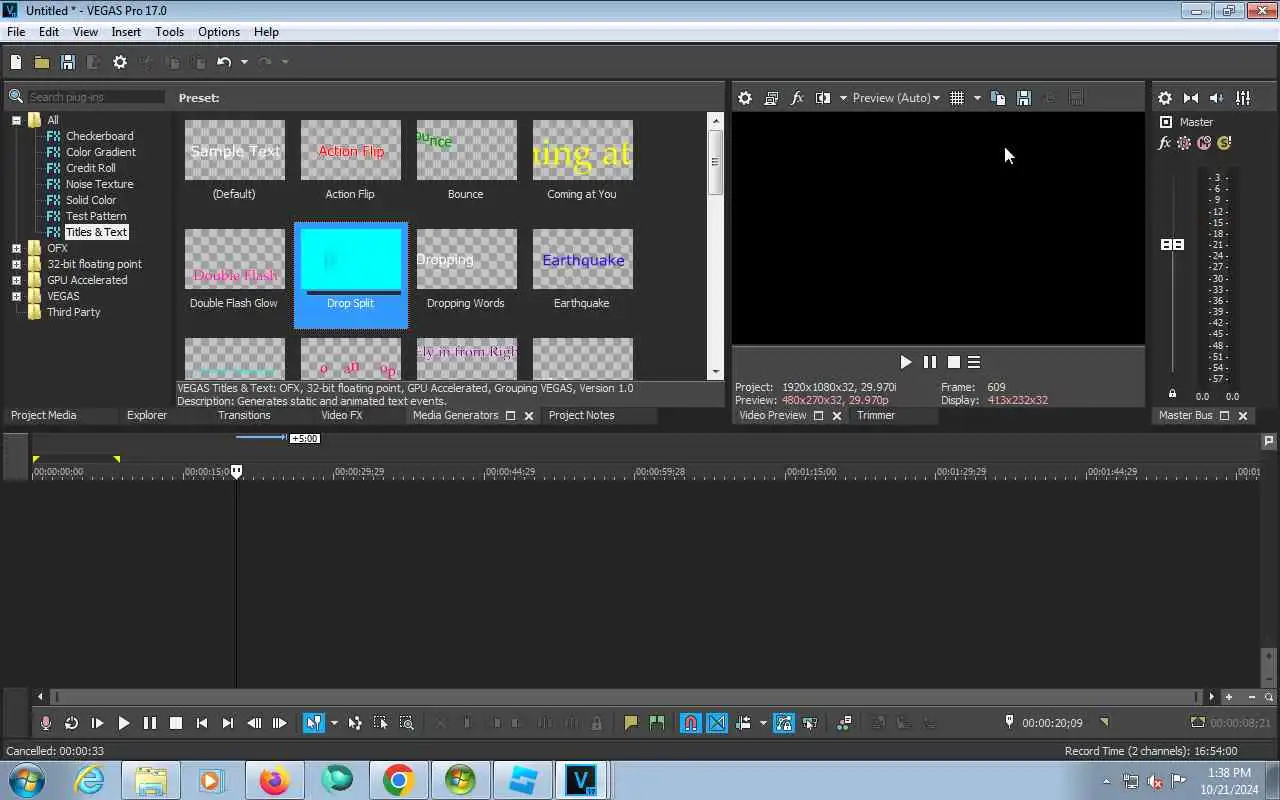This screenshot has width=1280, height=800.
Task: Open Master Bus audio properties gear
Action: coord(1165,98)
